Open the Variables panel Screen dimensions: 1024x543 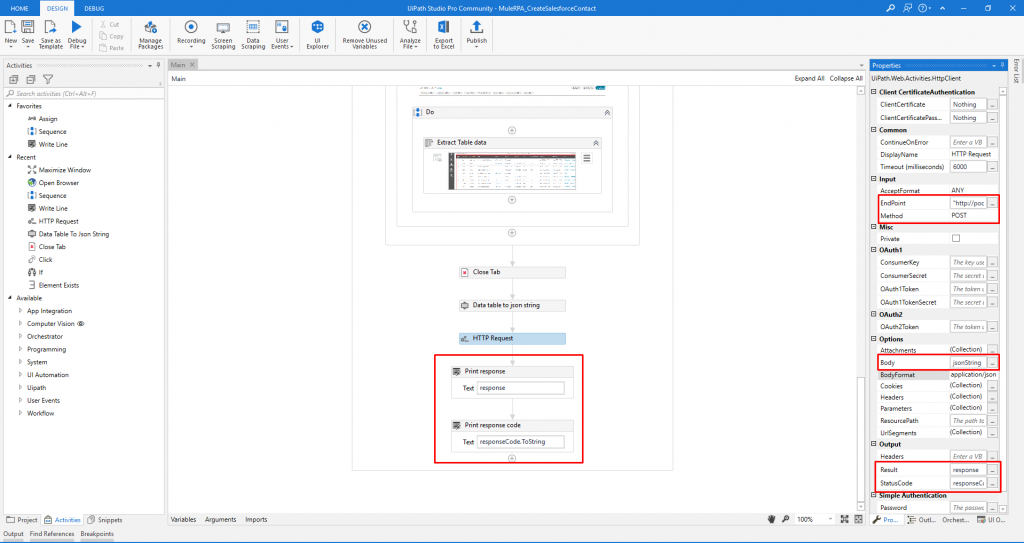click(x=184, y=519)
